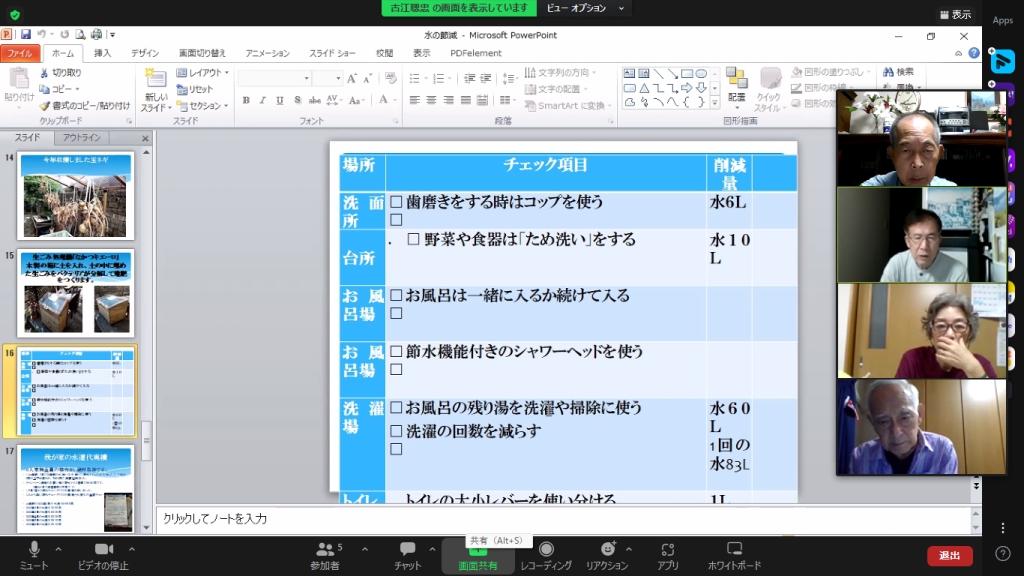Select the oval shape in shapes gallery
This screenshot has width=1024, height=576.
pyautogui.click(x=701, y=73)
